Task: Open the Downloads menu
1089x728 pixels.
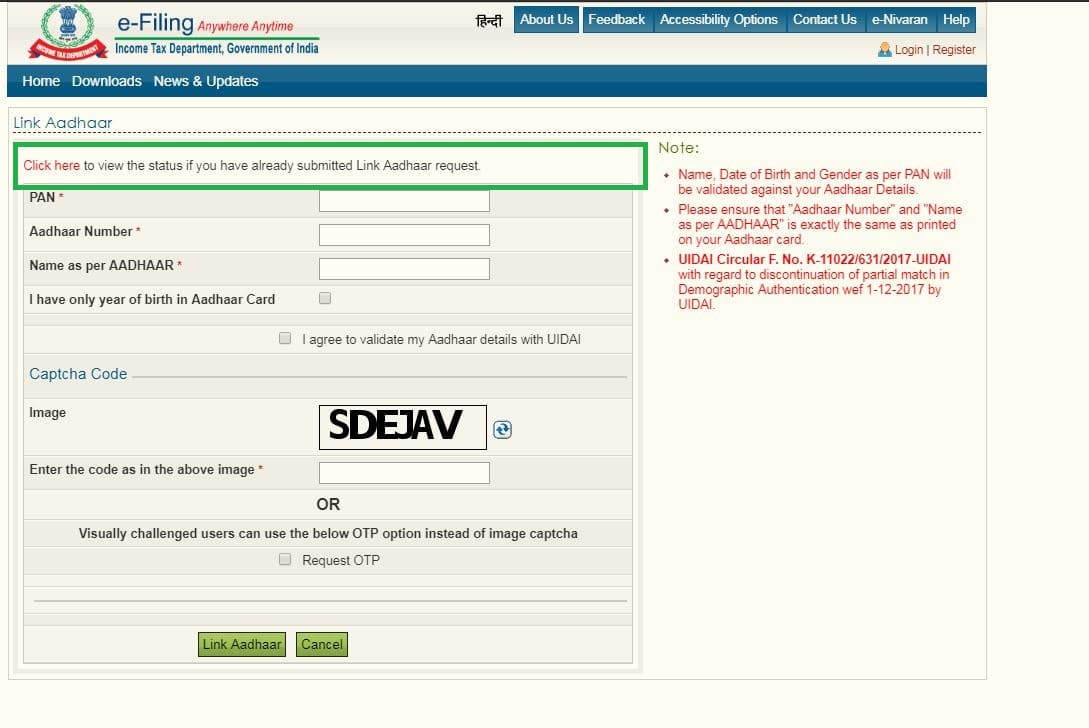Action: point(106,81)
